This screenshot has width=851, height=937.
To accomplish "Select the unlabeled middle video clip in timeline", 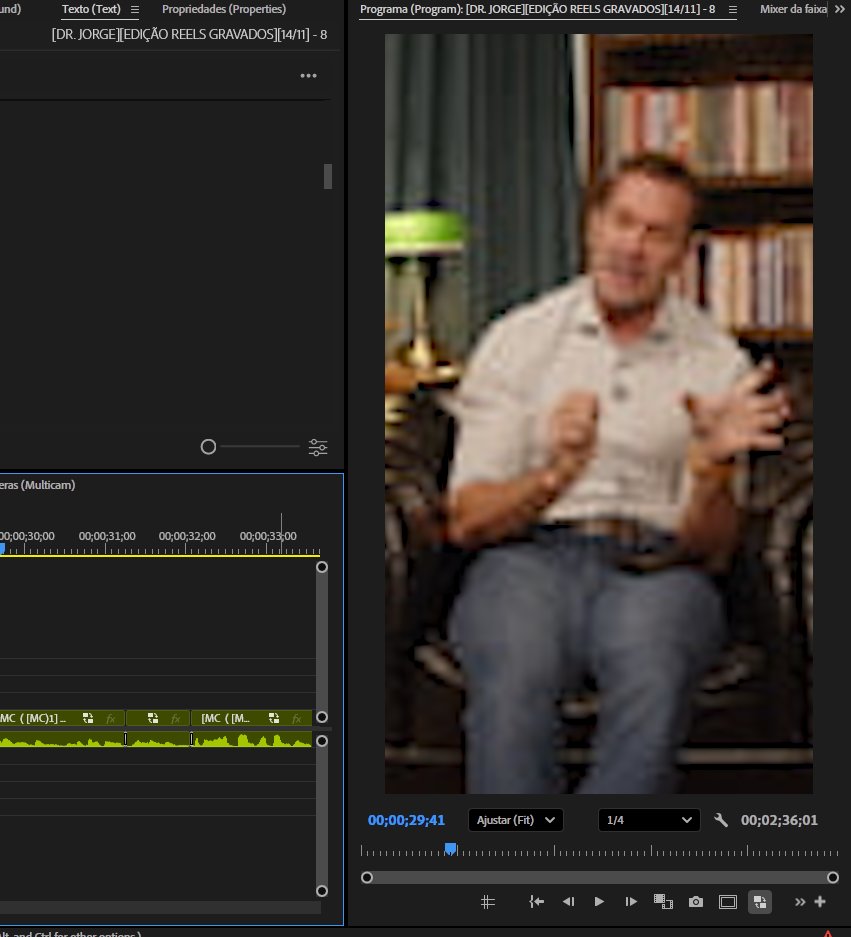I will tap(158, 718).
